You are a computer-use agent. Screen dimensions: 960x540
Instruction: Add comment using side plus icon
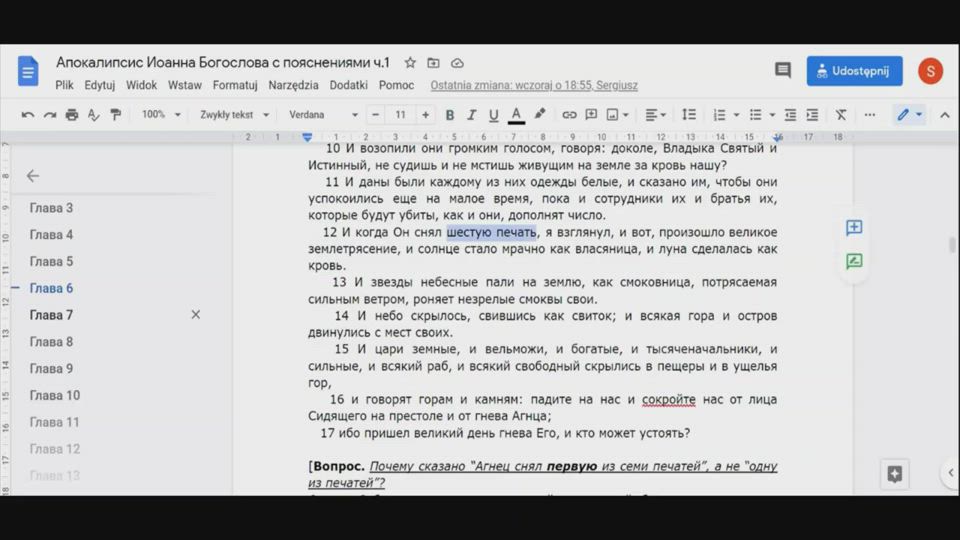tap(854, 228)
